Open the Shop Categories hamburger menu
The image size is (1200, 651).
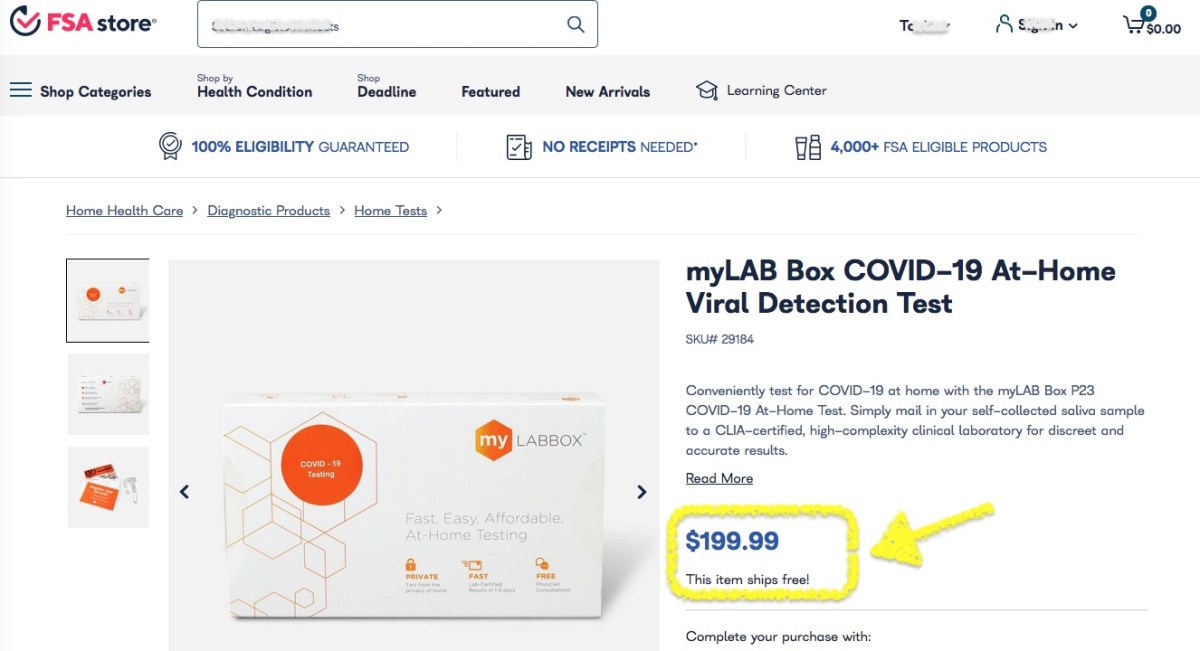coord(21,90)
